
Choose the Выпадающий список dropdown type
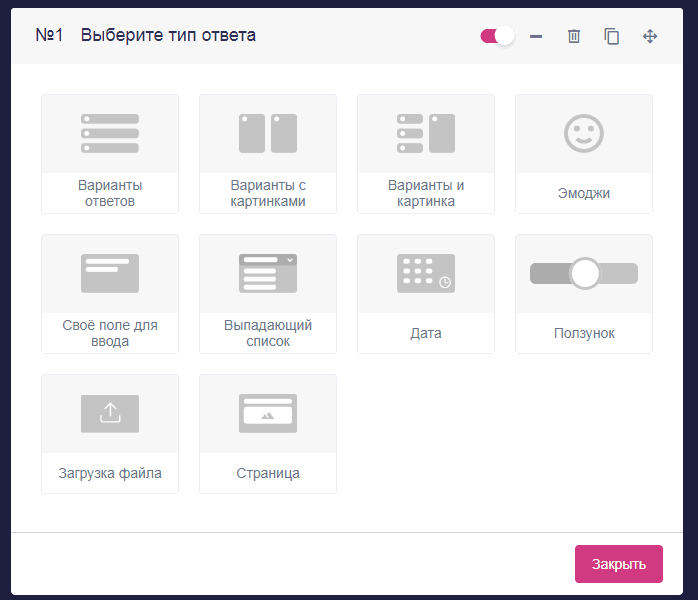click(x=268, y=294)
